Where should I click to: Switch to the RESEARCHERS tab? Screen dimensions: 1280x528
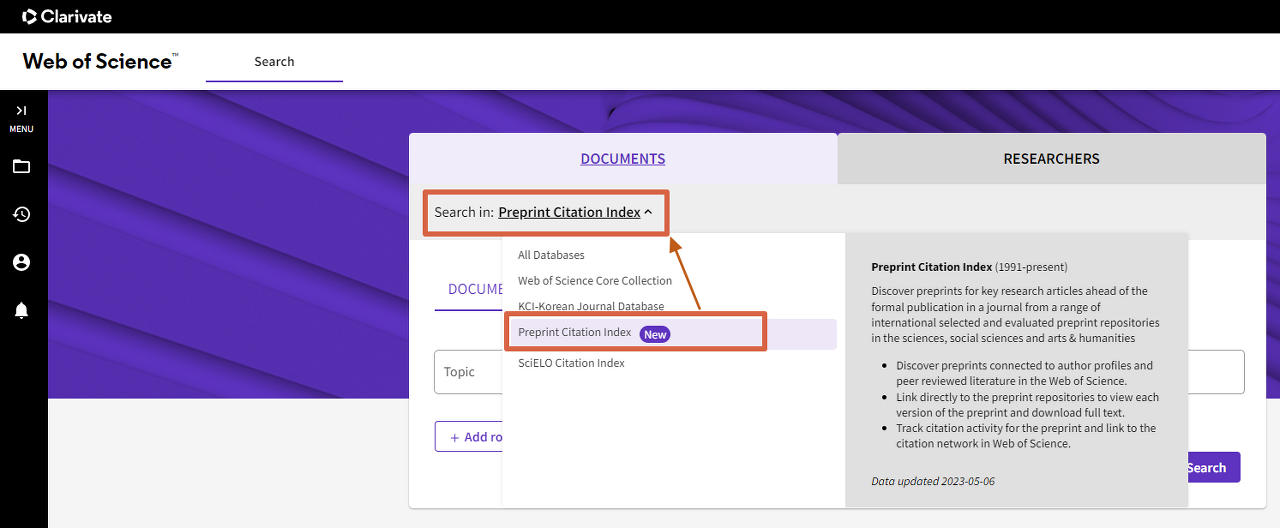click(x=1051, y=159)
